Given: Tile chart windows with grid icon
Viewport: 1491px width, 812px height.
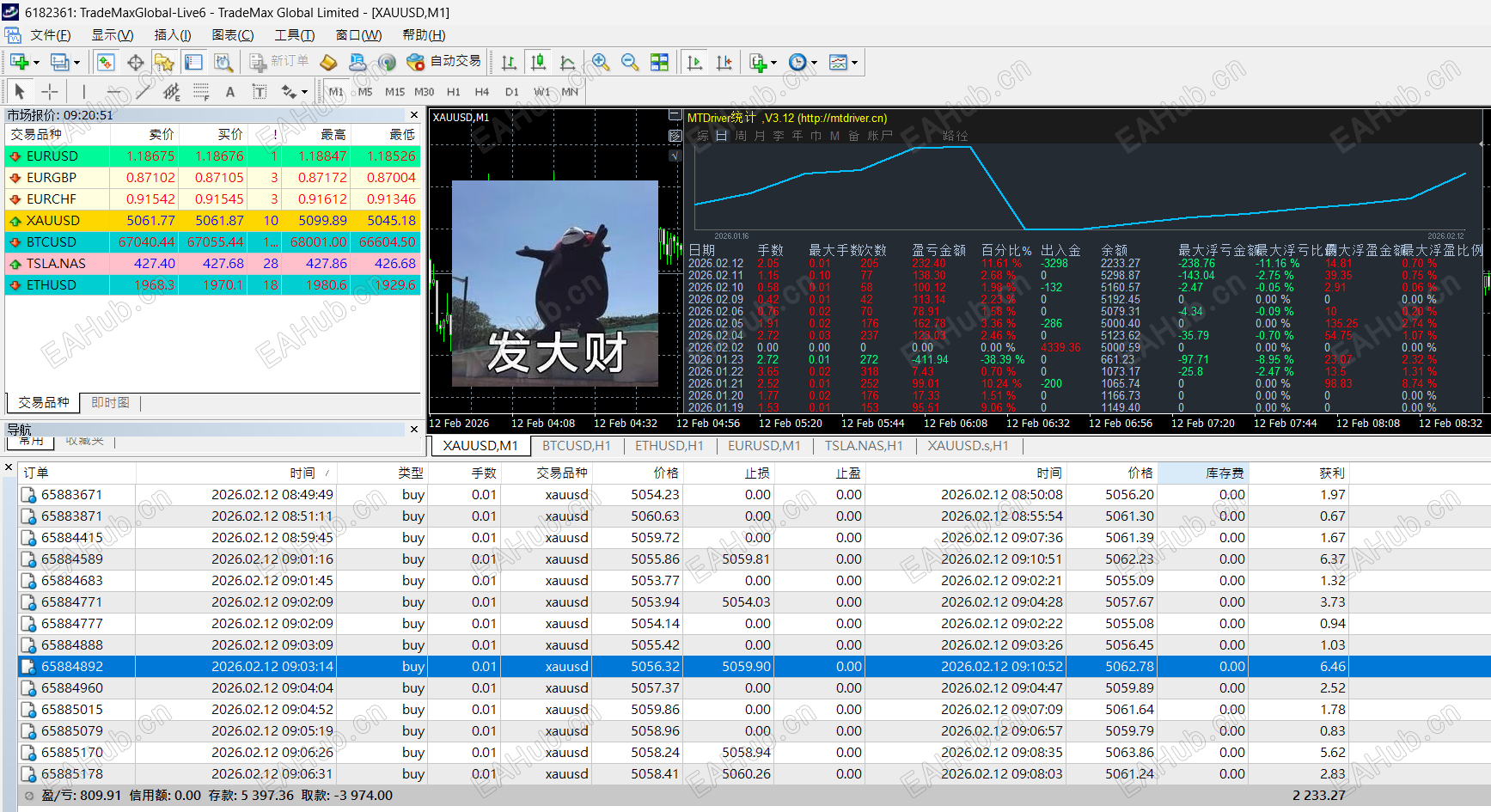Looking at the screenshot, I should coord(659,62).
